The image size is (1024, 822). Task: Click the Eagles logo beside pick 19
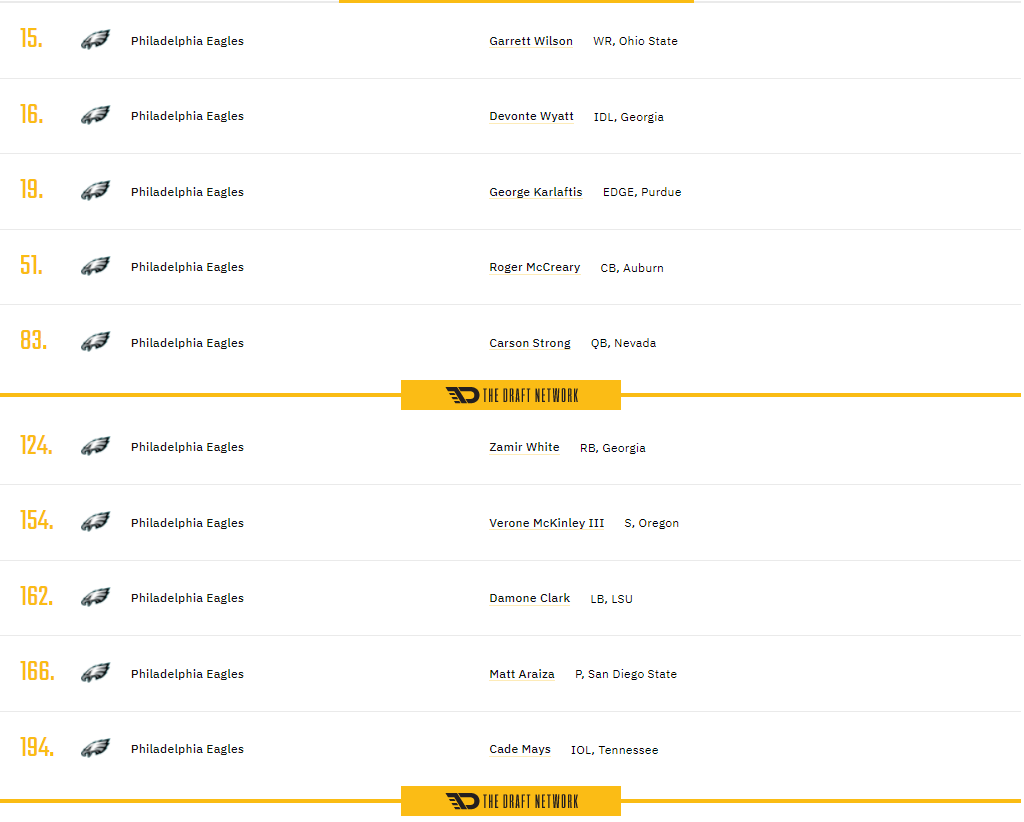(x=95, y=191)
